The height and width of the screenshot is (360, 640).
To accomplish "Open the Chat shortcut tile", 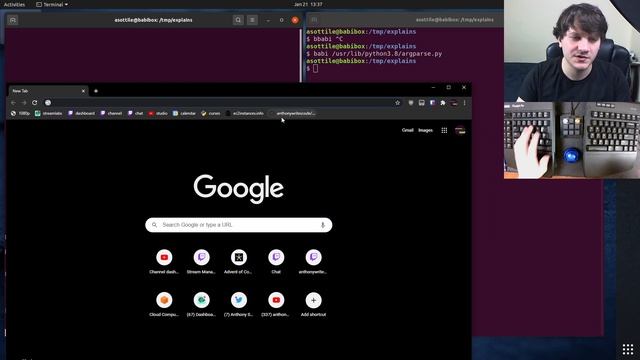I will 276,262.
